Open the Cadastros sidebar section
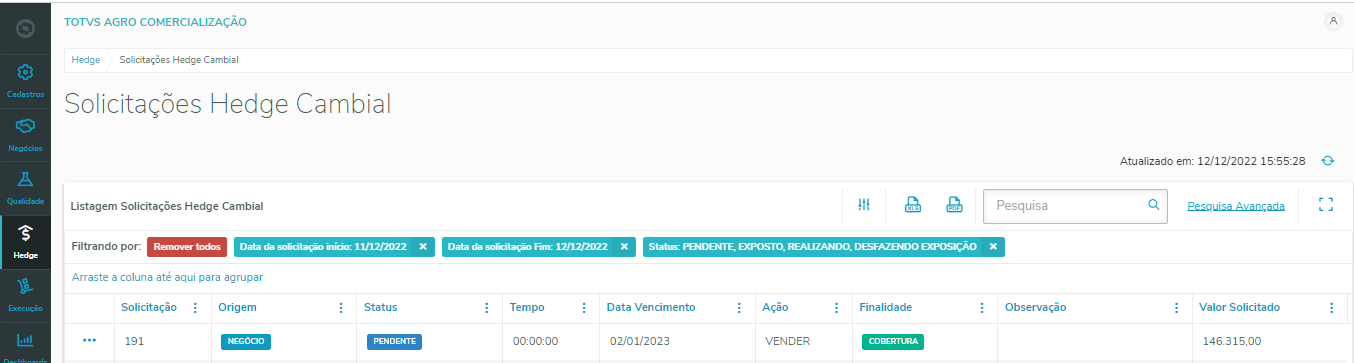 click(26, 80)
